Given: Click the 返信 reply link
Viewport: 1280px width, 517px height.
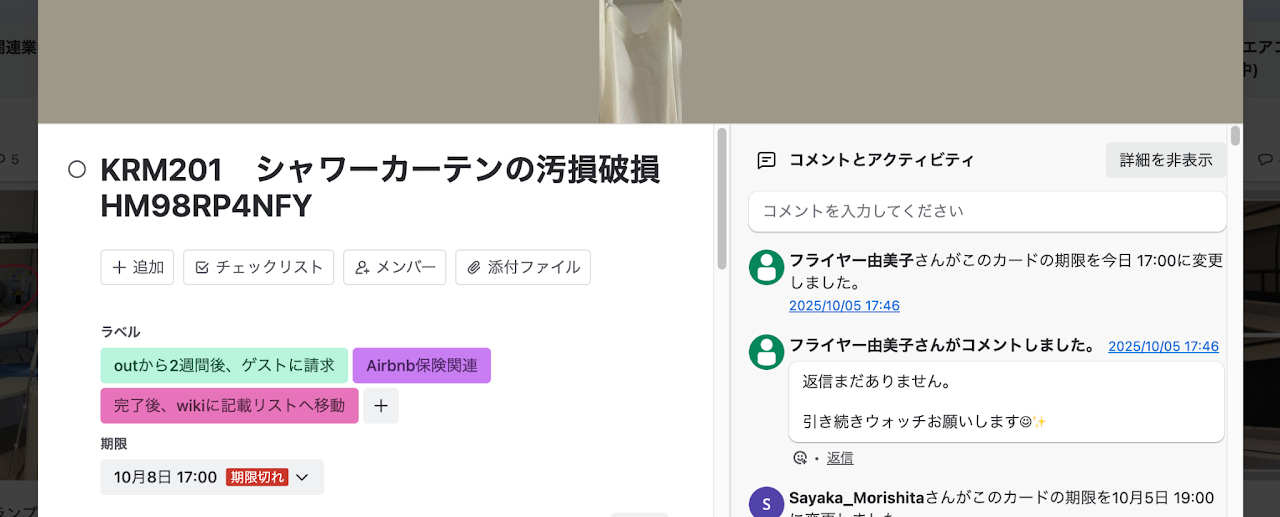Looking at the screenshot, I should (x=840, y=458).
